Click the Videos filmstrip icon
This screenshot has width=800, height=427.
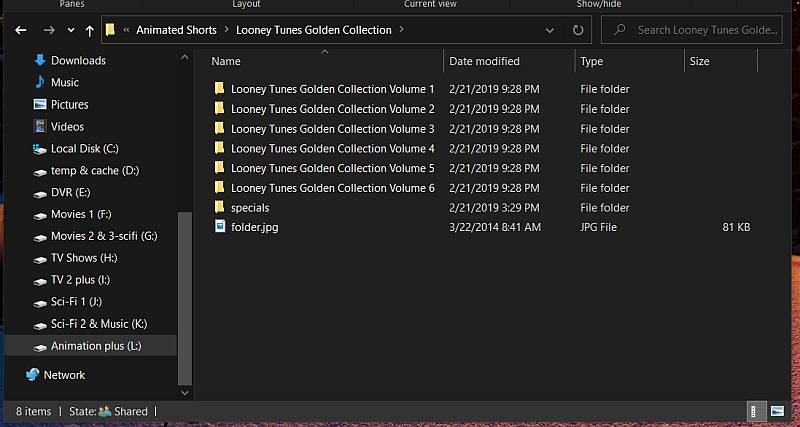pos(40,126)
